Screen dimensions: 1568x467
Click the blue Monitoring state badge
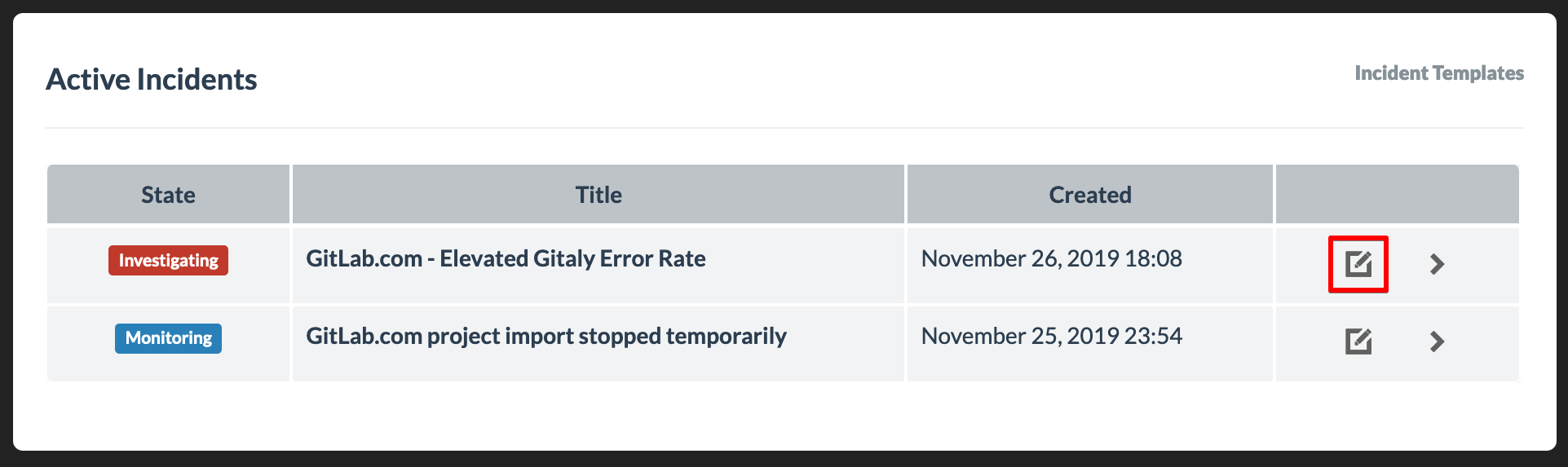(168, 338)
